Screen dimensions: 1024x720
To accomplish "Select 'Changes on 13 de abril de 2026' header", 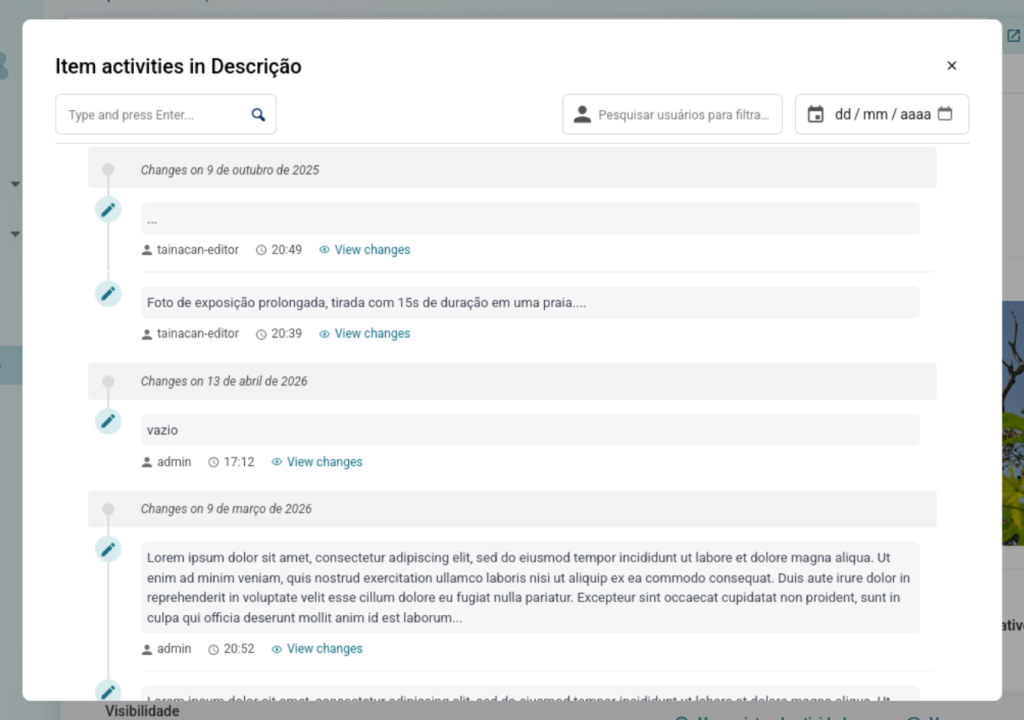I will pos(224,381).
